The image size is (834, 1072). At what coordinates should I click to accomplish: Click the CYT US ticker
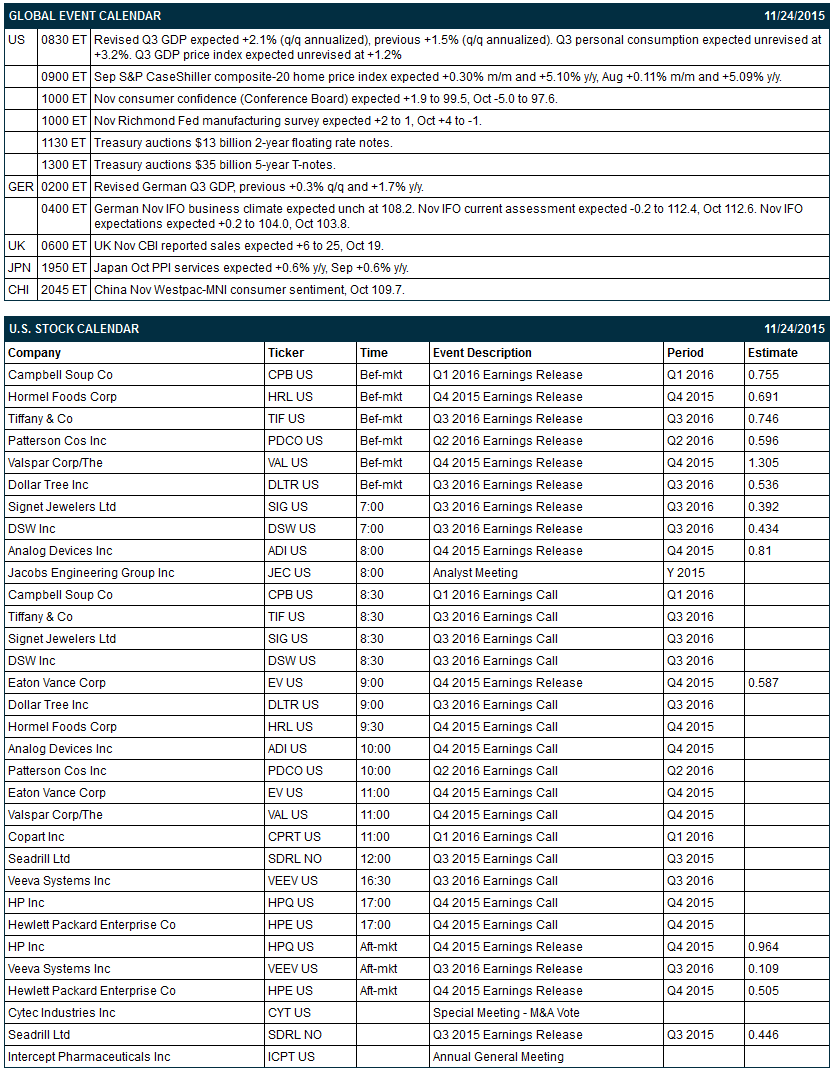(289, 1013)
